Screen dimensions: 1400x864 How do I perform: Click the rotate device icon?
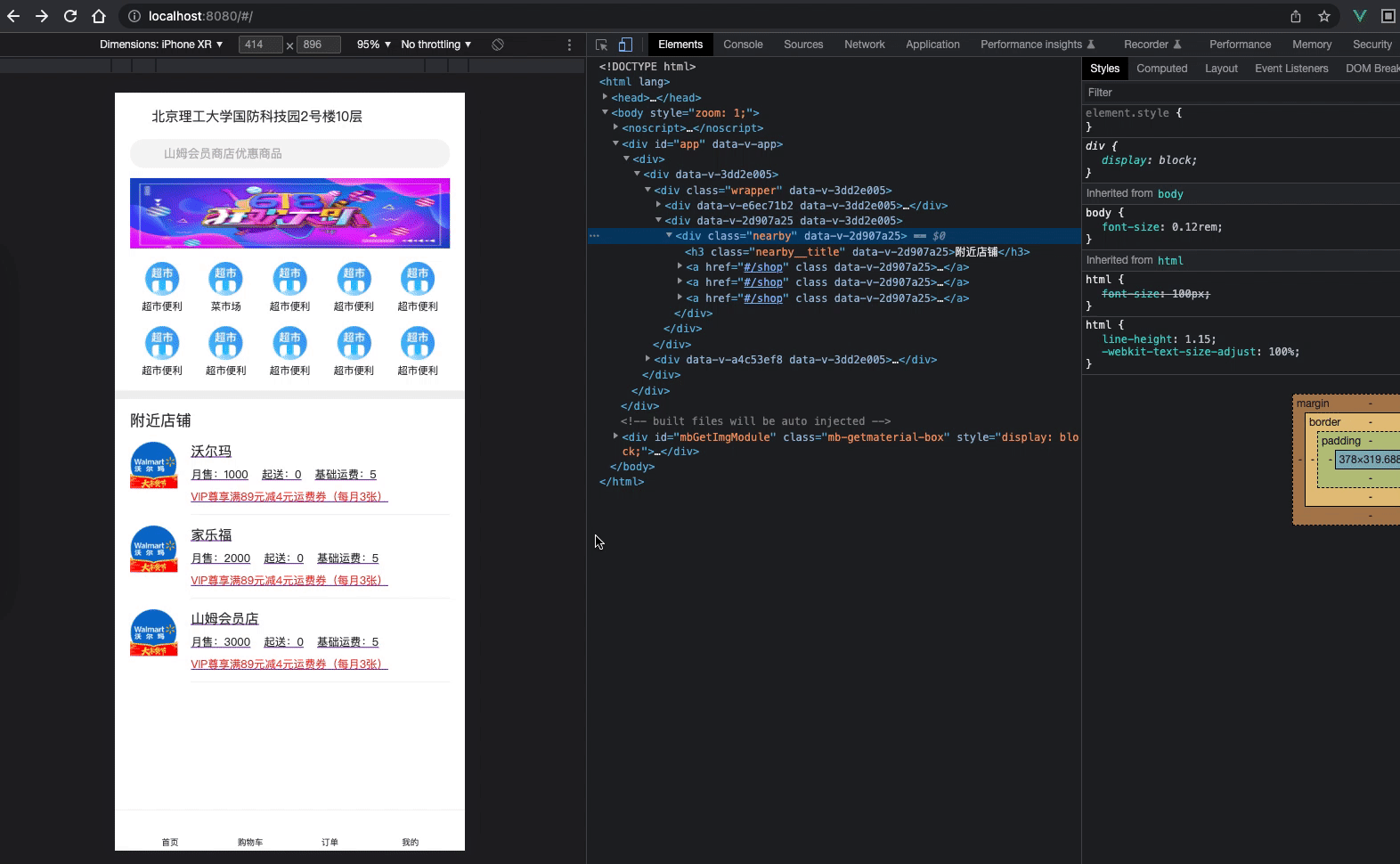[x=498, y=45]
